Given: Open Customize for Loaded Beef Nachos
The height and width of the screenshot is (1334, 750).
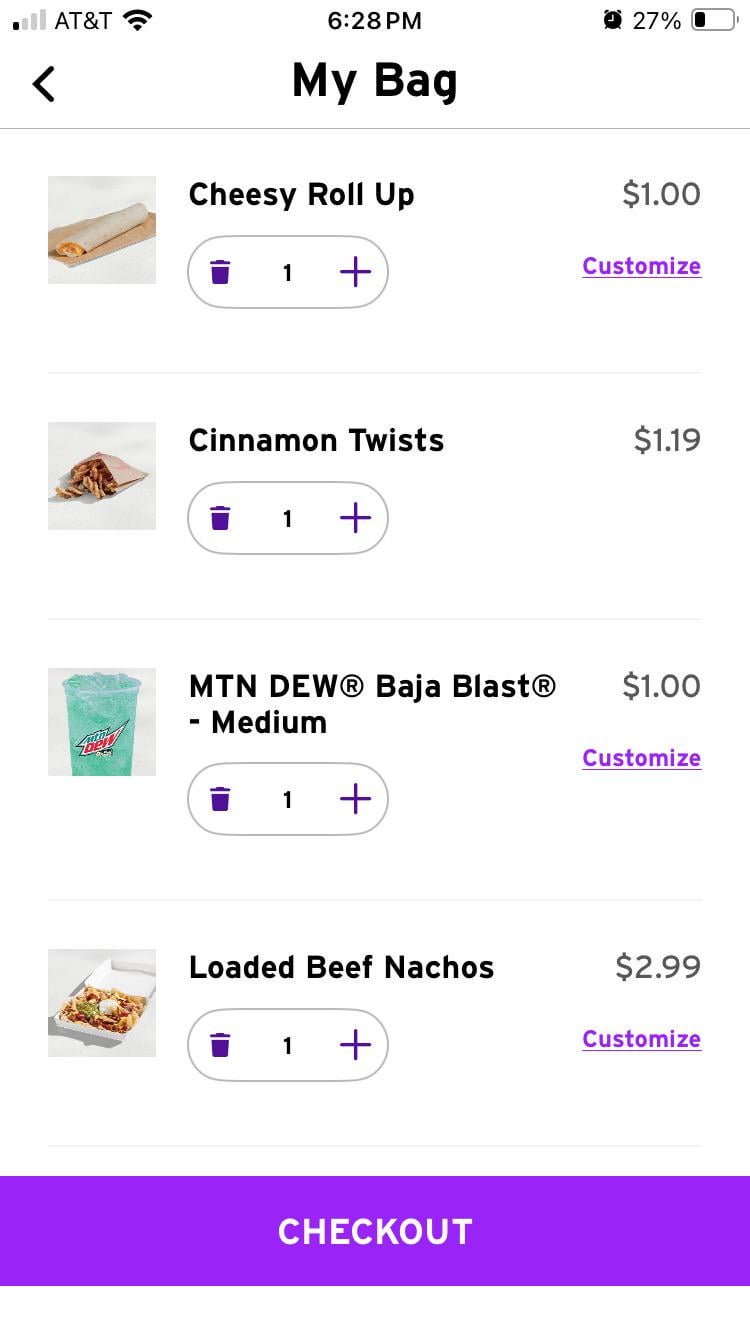Looking at the screenshot, I should point(641,1039).
